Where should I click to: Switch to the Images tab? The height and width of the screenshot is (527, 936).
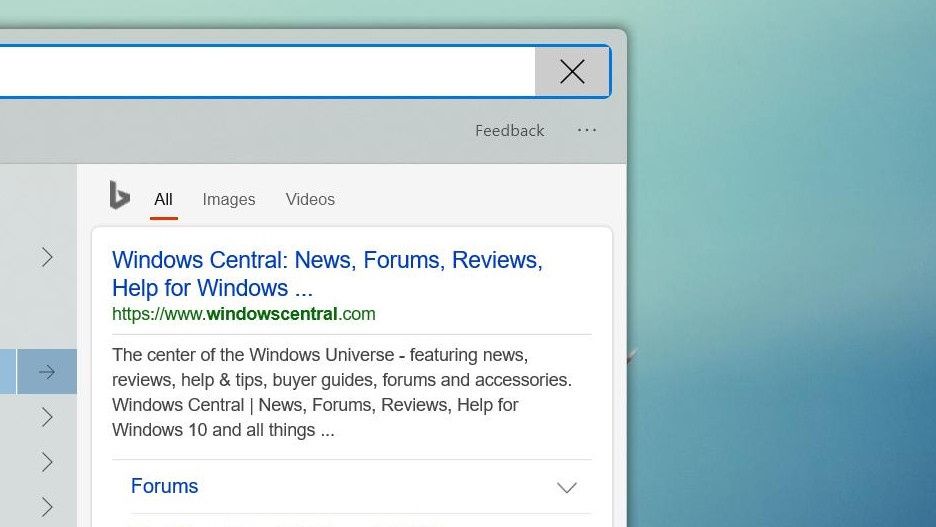pos(229,199)
